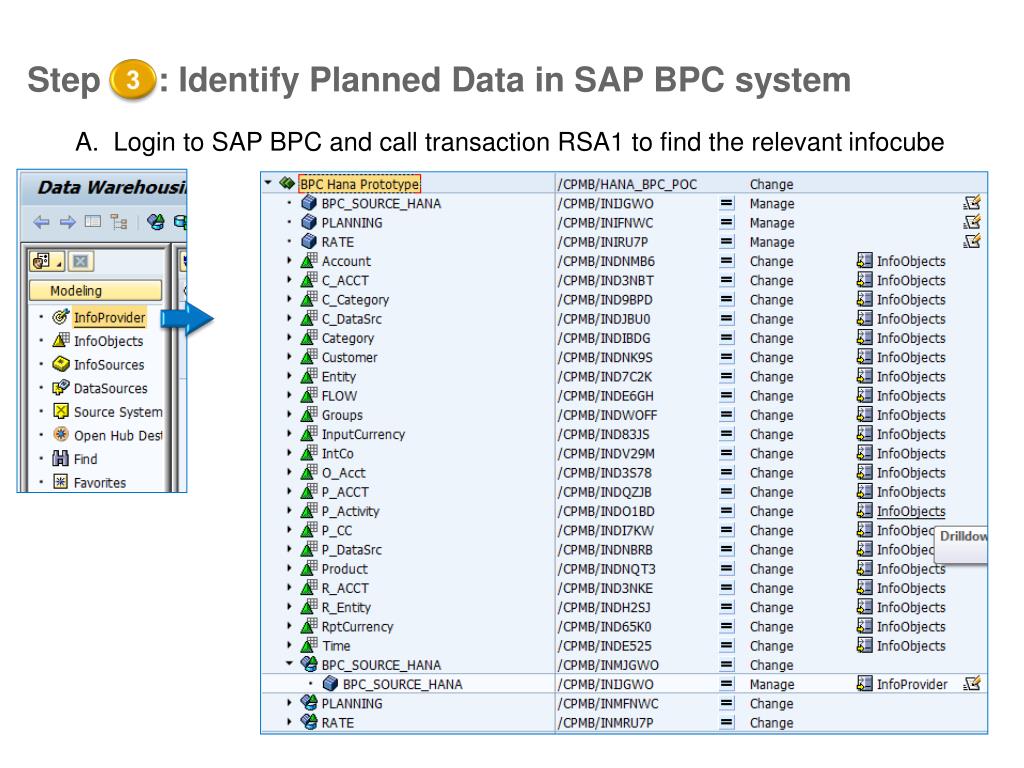Viewport: 1024px width, 768px height.
Task: Click the manage icon at PLANNING /CPMB/INIFNWC row end
Action: point(972,222)
